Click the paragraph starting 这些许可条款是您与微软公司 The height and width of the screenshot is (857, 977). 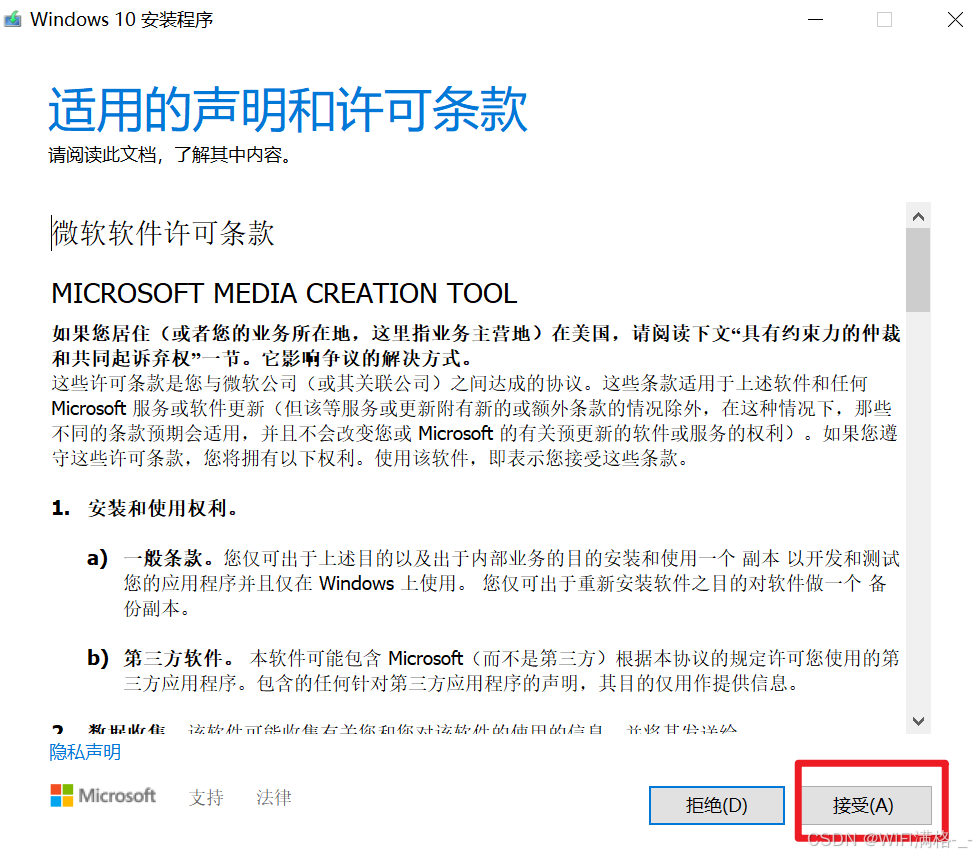click(475, 421)
